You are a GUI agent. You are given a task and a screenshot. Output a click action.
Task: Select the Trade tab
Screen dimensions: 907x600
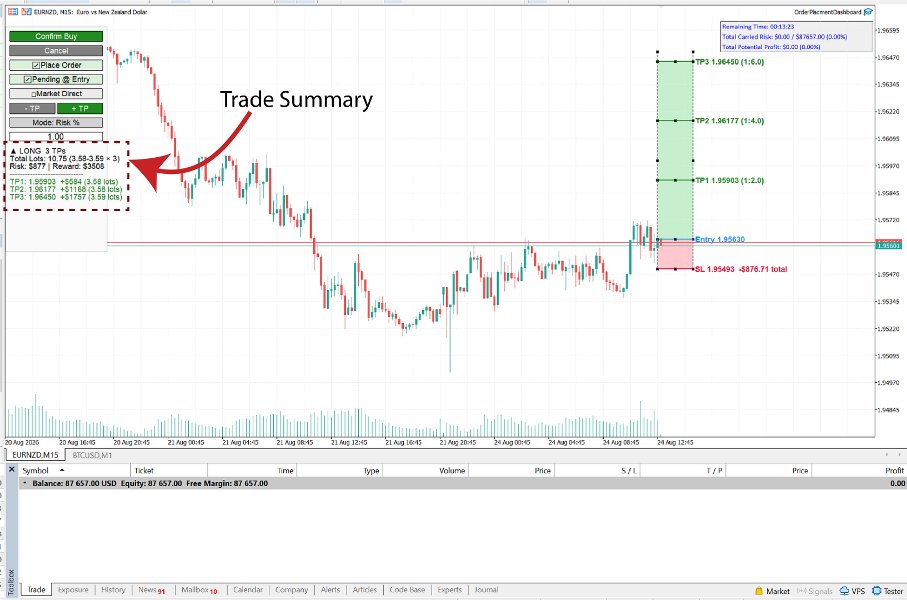[x=36, y=590]
